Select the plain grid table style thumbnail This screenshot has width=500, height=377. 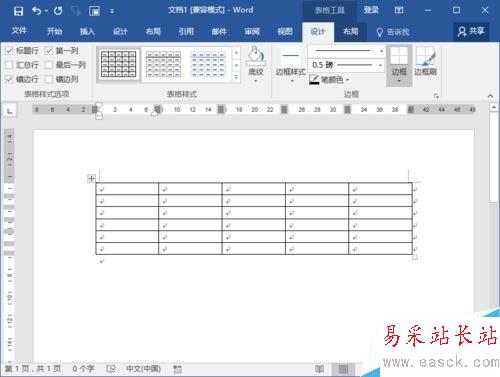pyautogui.click(x=118, y=64)
